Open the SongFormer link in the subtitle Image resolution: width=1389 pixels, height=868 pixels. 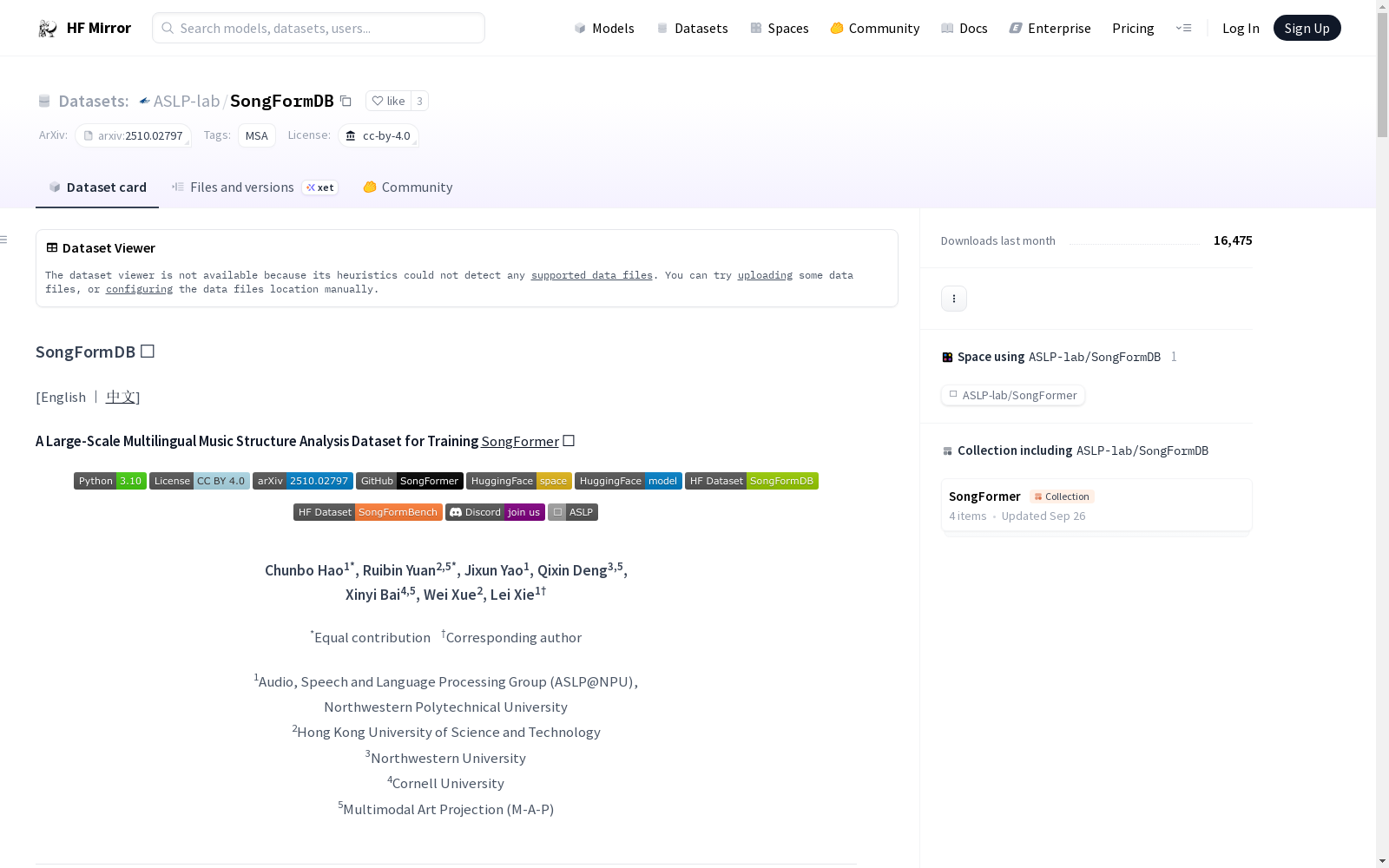tap(520, 441)
